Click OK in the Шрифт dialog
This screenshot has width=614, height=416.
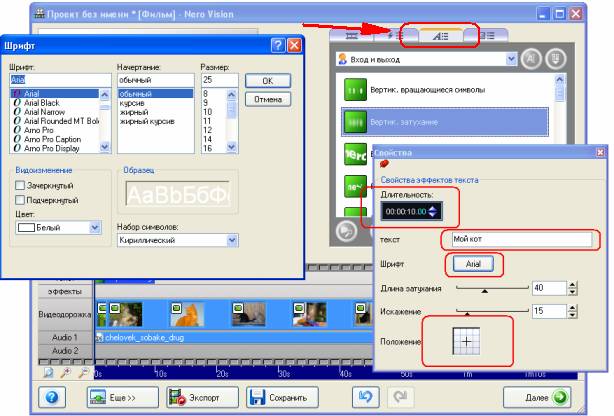coord(268,81)
